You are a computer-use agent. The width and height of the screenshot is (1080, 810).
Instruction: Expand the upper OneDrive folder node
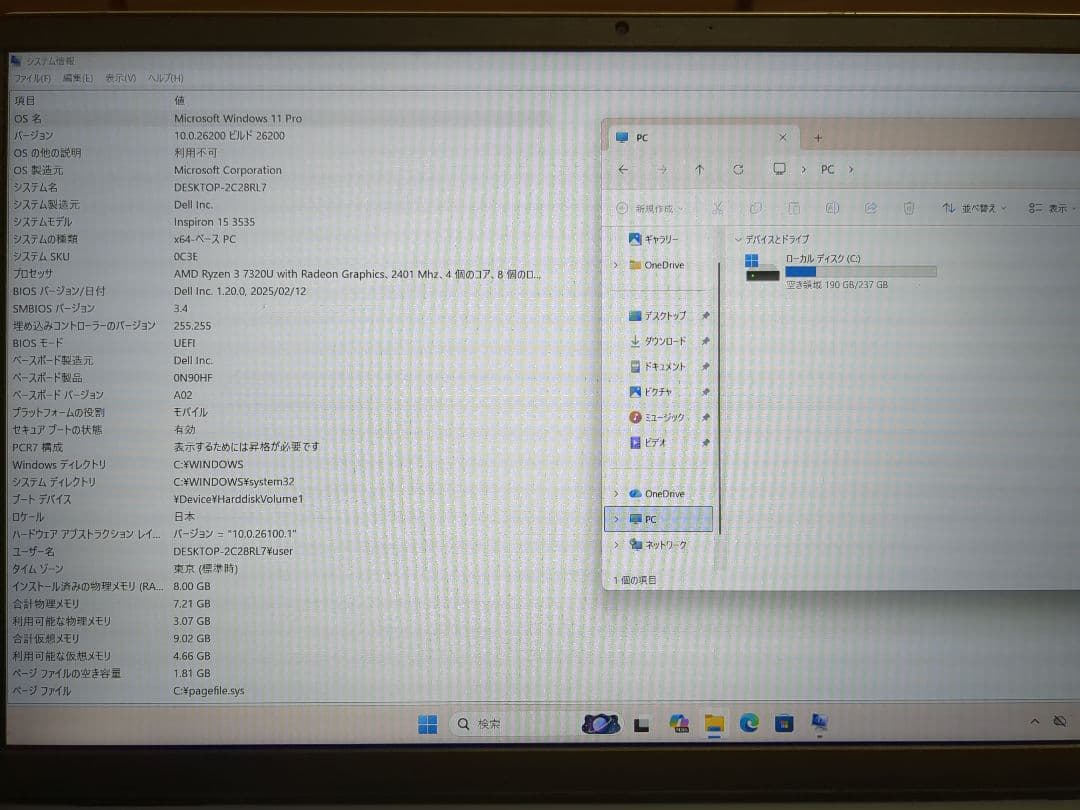coord(616,264)
